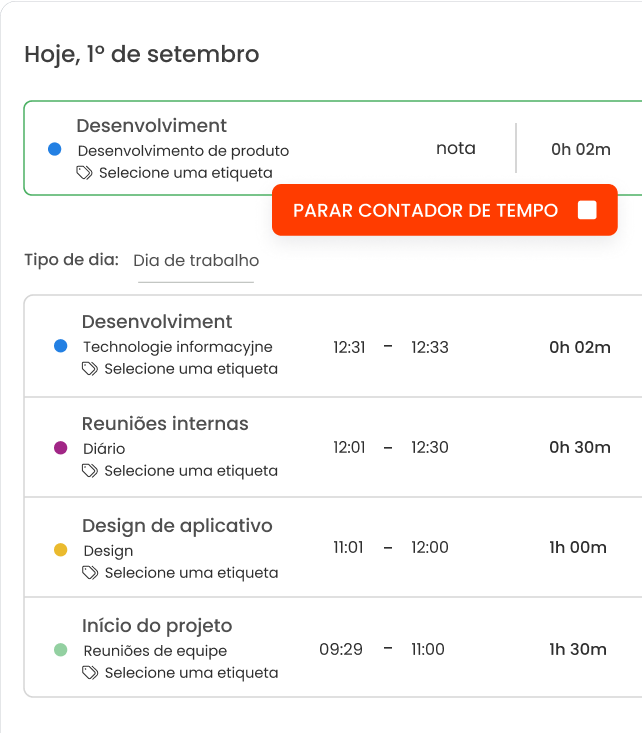This screenshot has width=642, height=733.
Task: Change the 12:30 end time of Reuniões internas
Action: [429, 448]
